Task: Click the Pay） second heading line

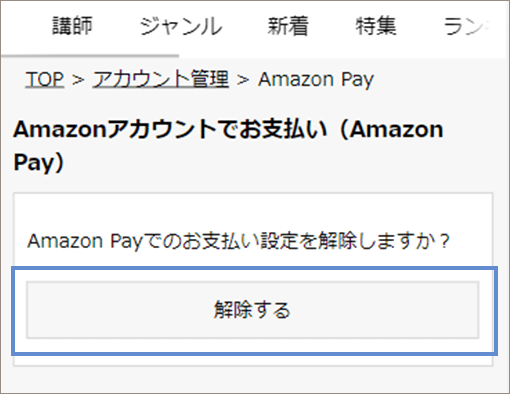Action: (x=38, y=163)
